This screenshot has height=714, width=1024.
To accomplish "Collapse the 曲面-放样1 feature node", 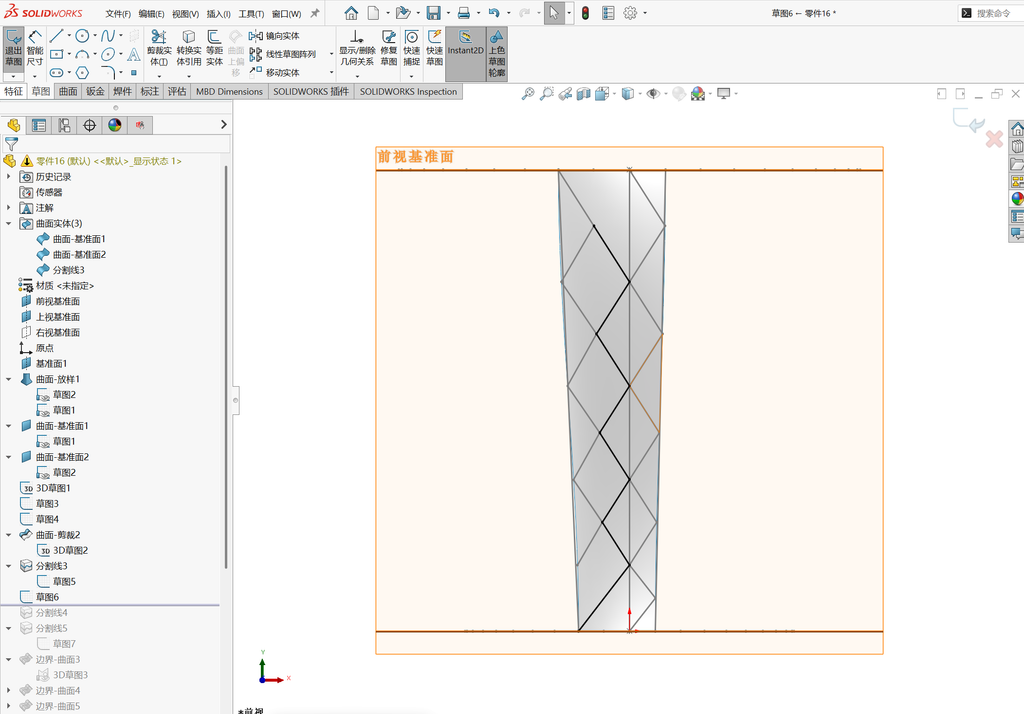I will coord(8,379).
